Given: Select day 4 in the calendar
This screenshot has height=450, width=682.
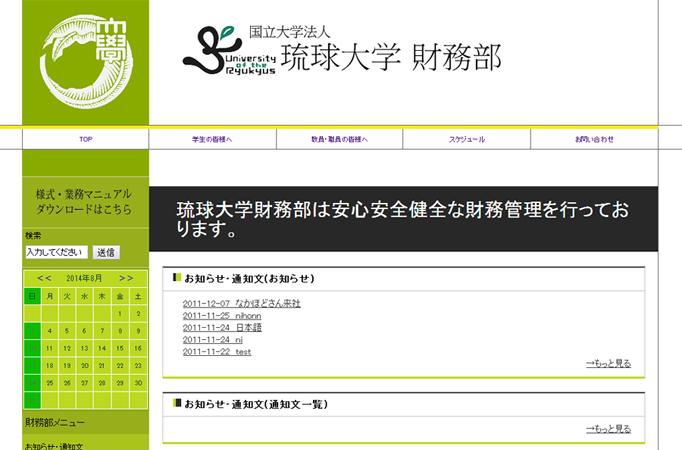Looking at the screenshot, I should (50, 331).
